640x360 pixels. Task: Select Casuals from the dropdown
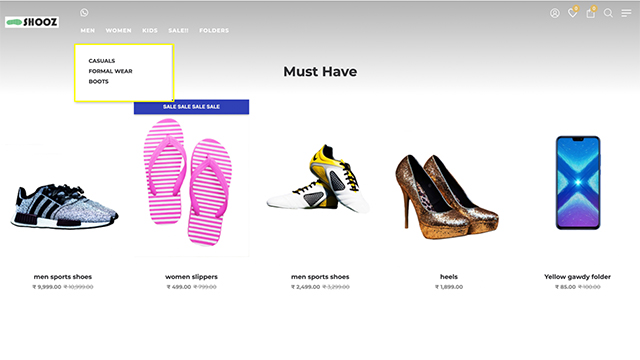coord(102,61)
